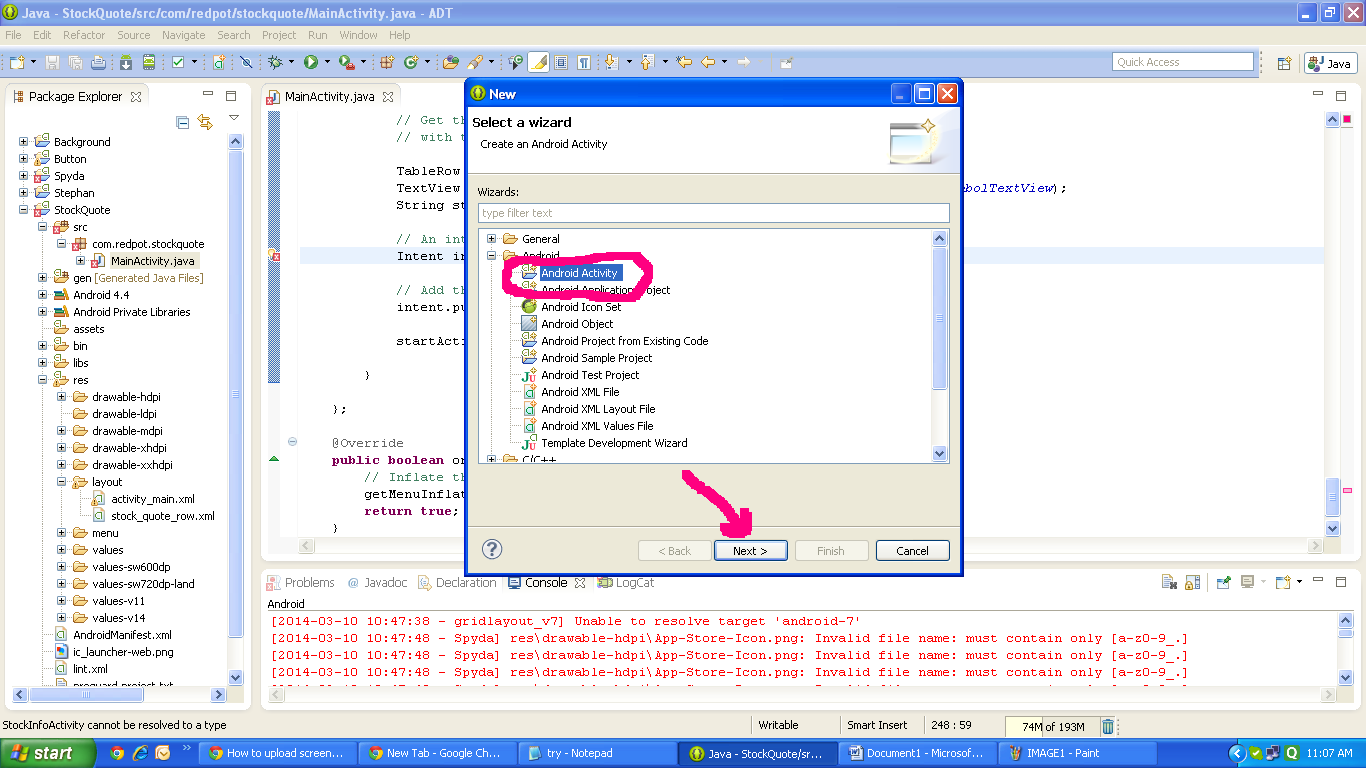Toggle Pin Console icon
This screenshot has height=768, width=1366.
(1223, 582)
